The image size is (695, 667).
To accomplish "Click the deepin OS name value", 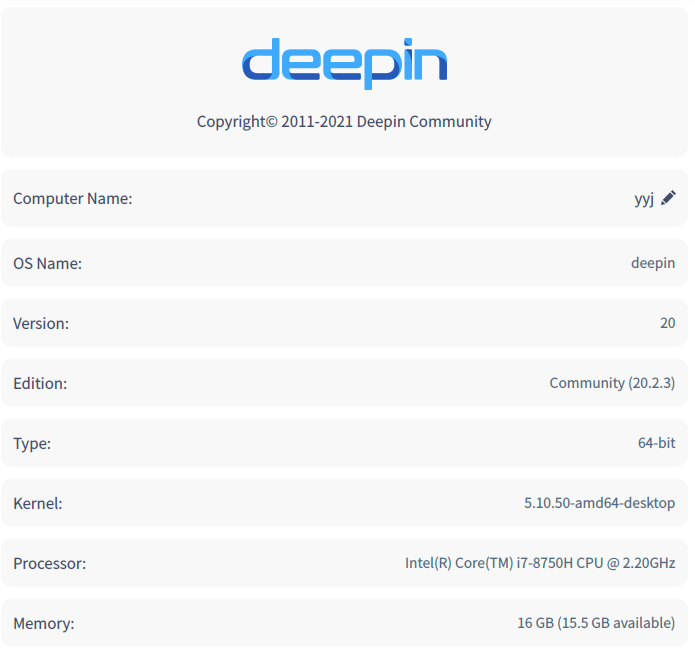I will [x=653, y=263].
